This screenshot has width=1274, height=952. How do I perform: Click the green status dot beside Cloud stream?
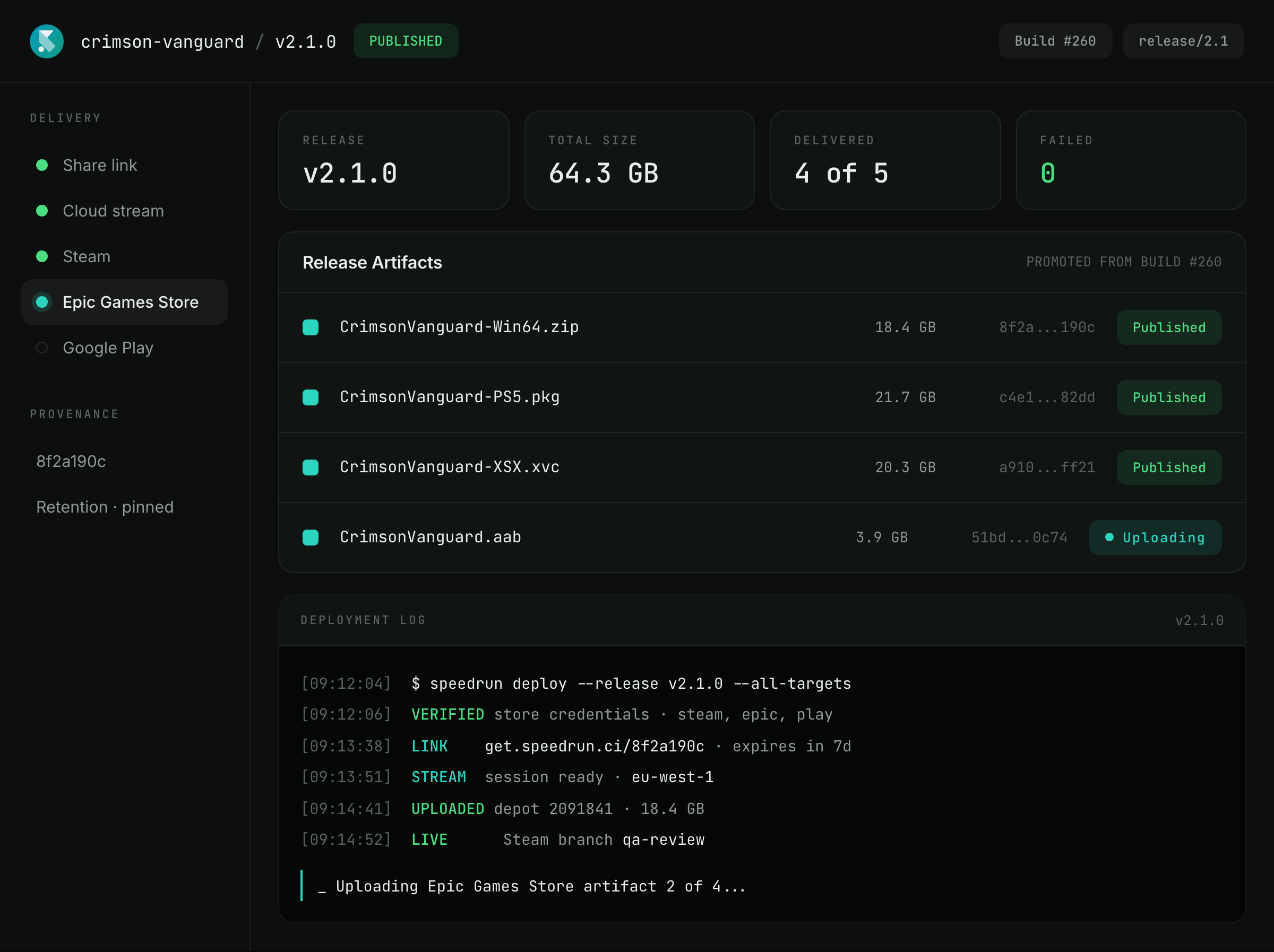tap(42, 211)
